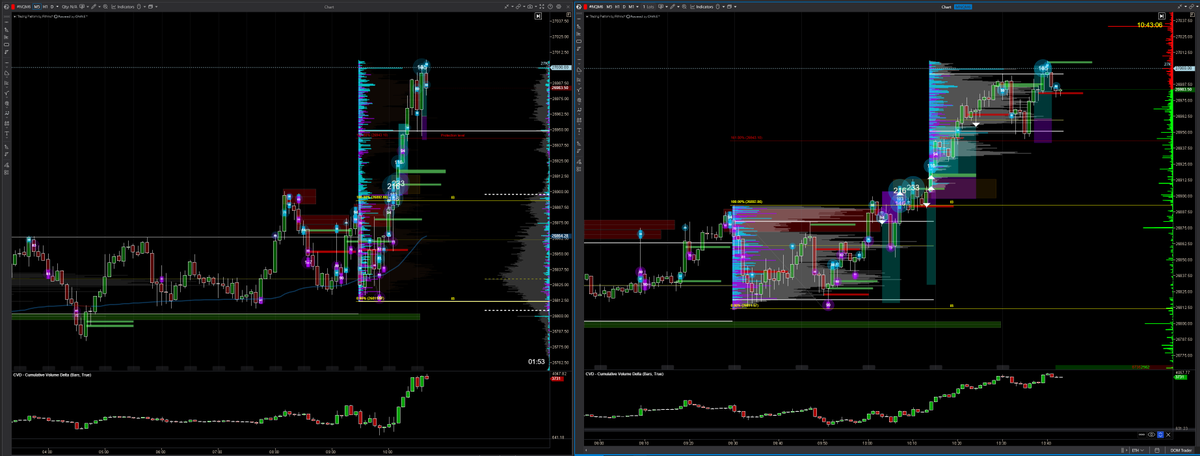Expand window layout dropdown in left chart

click(156, 6)
